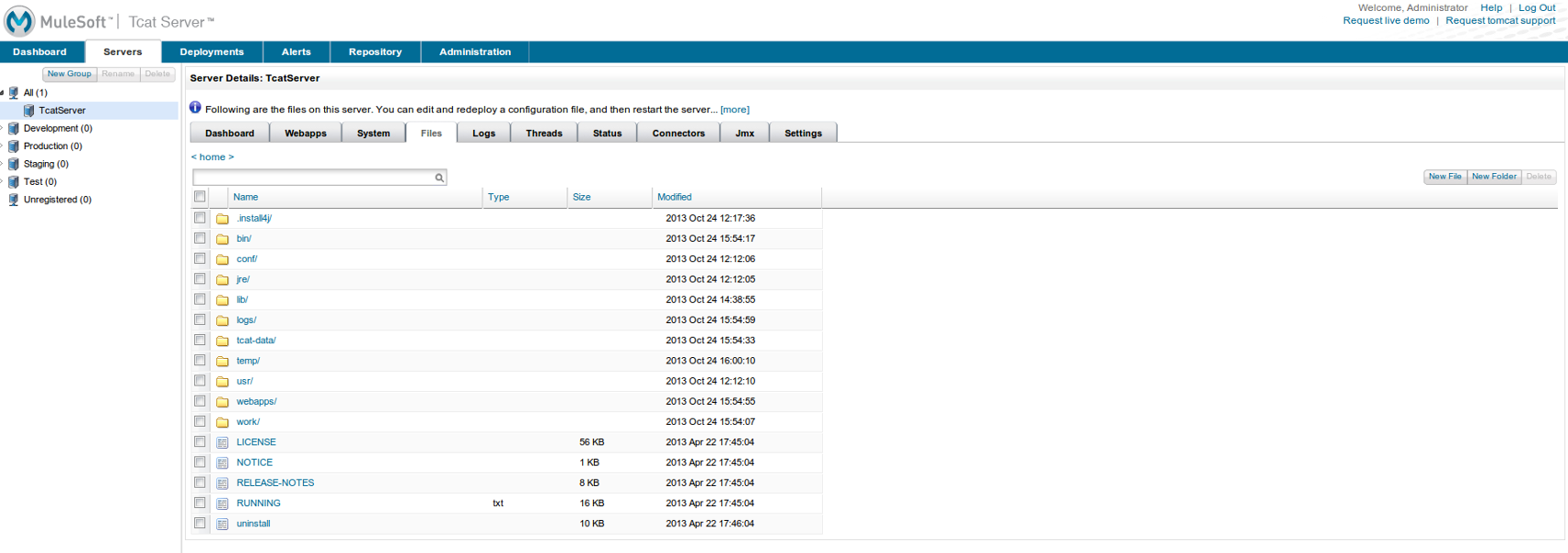
Task: Check the box for the logs/ row
Action: [x=200, y=320]
